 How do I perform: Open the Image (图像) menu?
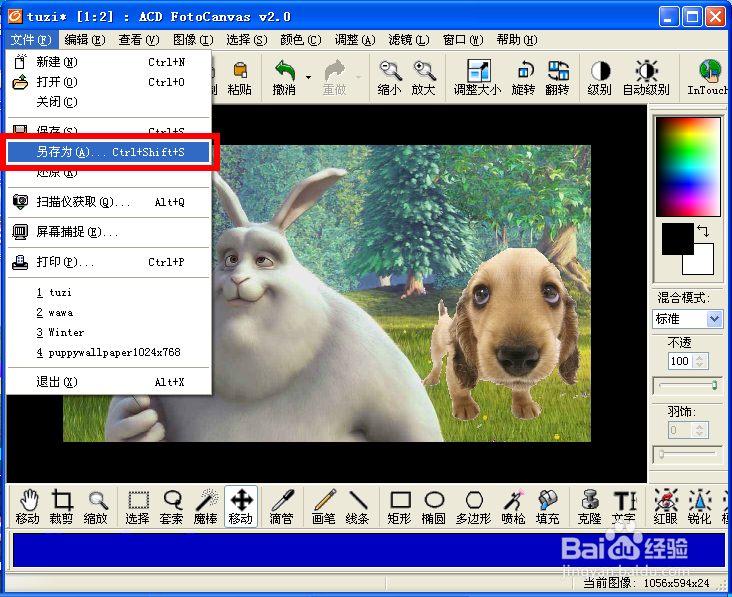click(x=193, y=40)
